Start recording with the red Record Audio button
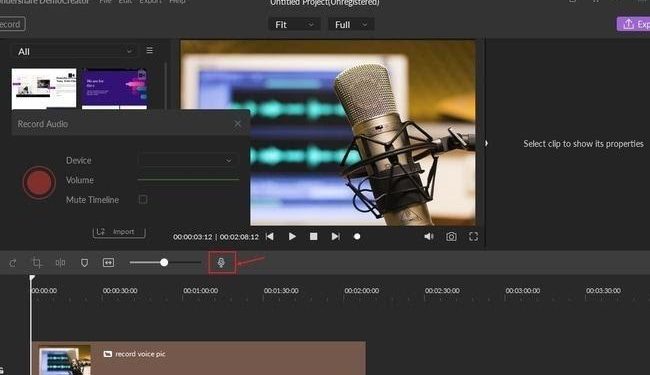The width and height of the screenshot is (650, 375). (x=39, y=183)
